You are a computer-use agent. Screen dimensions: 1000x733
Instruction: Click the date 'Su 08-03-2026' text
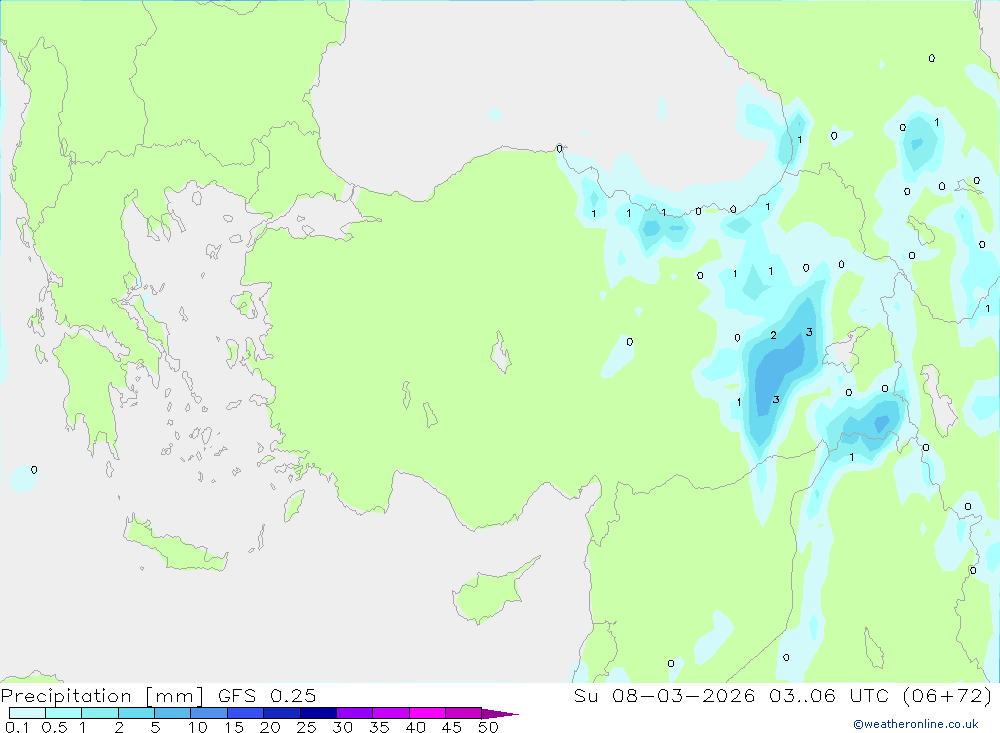[665, 696]
